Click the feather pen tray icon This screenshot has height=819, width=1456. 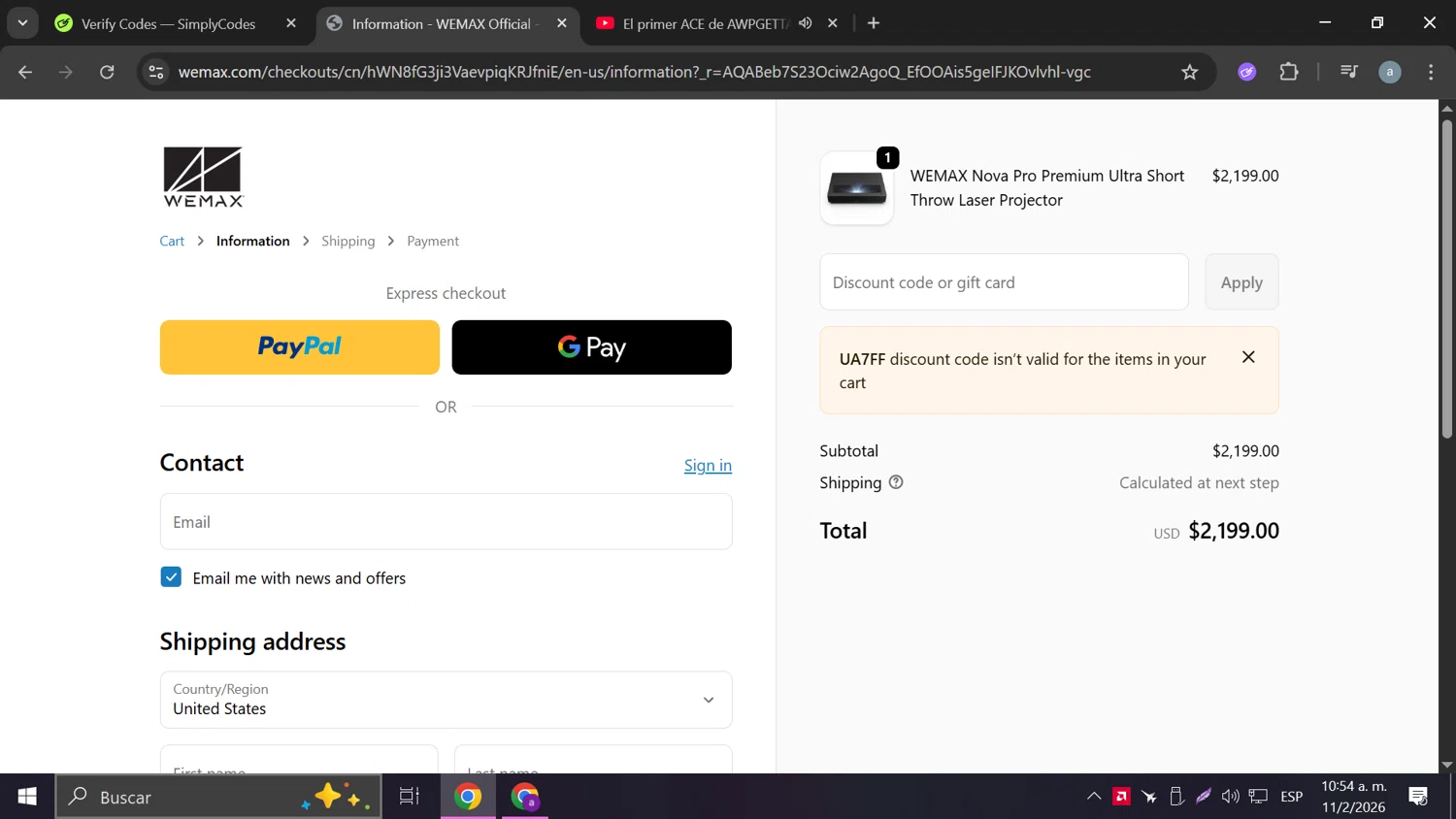point(1204,797)
